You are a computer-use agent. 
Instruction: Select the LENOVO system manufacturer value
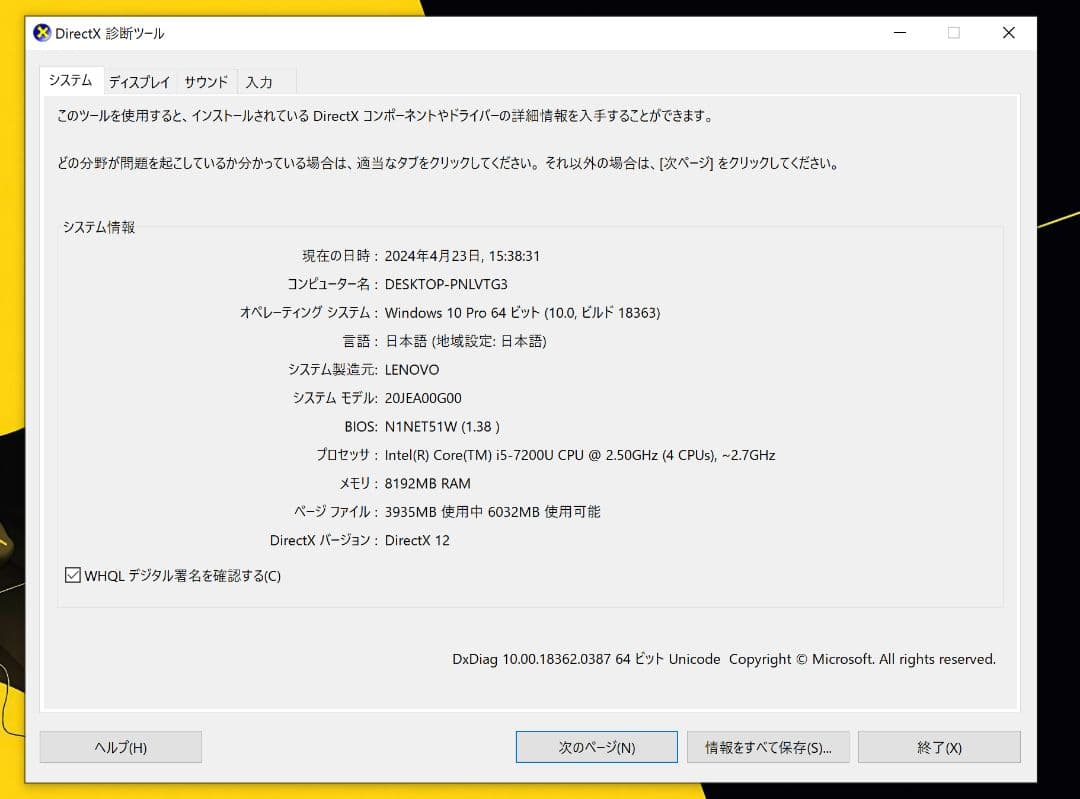414,369
